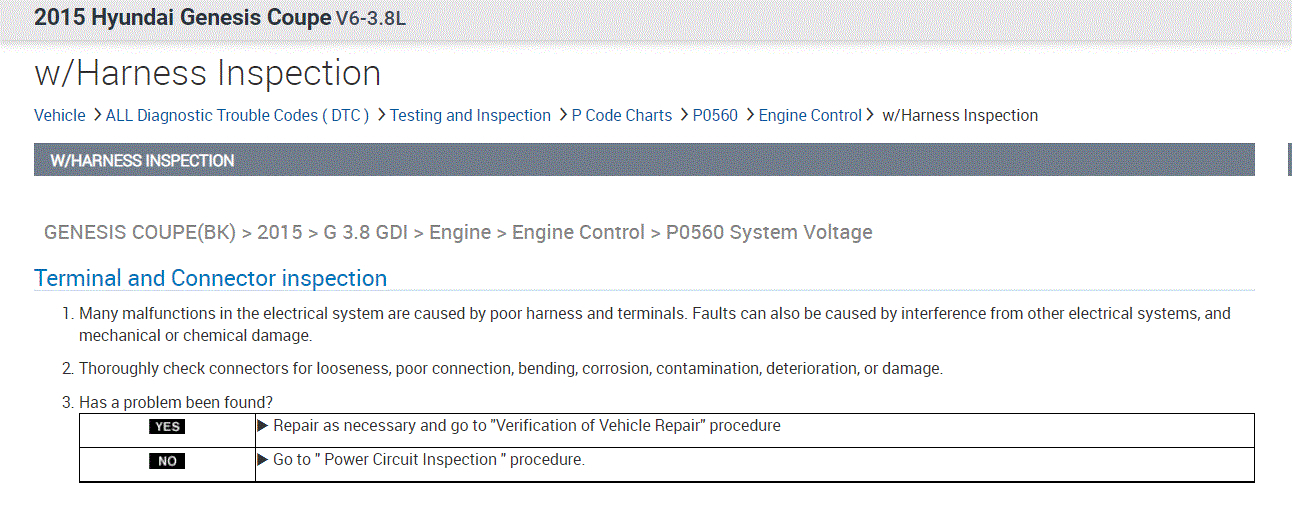Screen dimensions: 1292x508
Task: Click arrow before 'Go to Power Circuit Inspection'
Action: [x=264, y=460]
